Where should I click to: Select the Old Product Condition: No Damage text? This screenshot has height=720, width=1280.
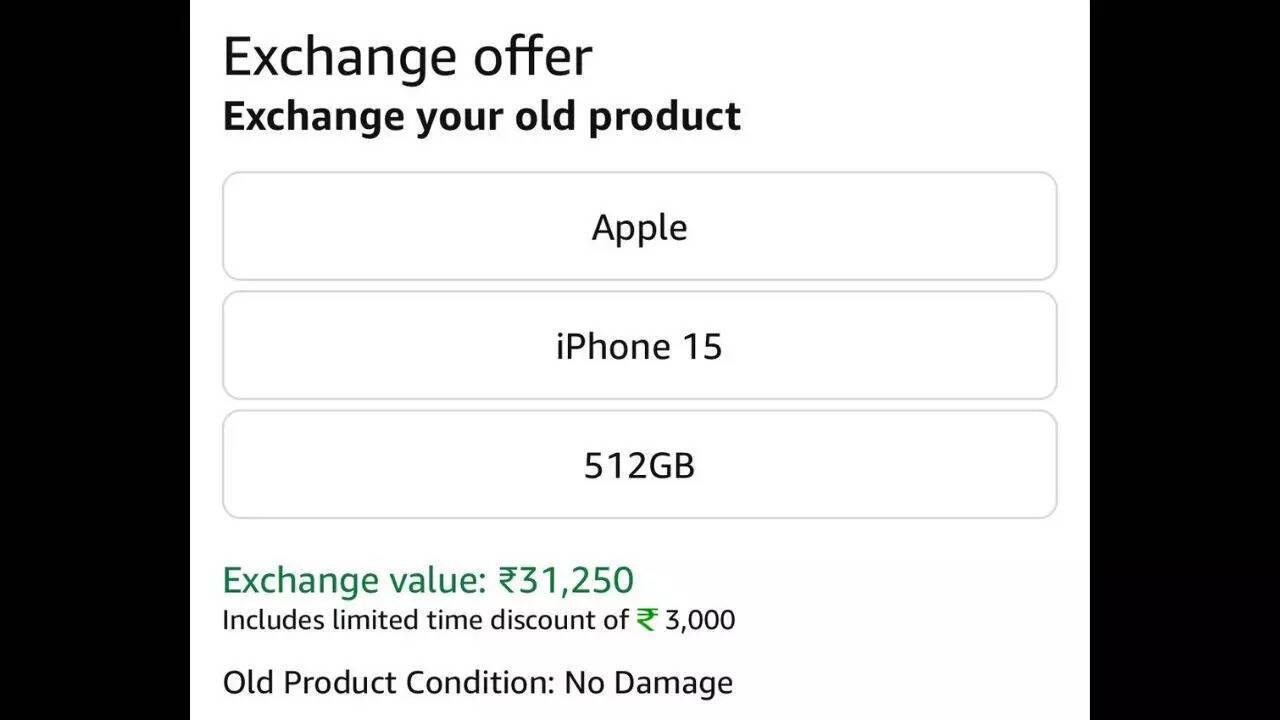pyautogui.click(x=477, y=683)
